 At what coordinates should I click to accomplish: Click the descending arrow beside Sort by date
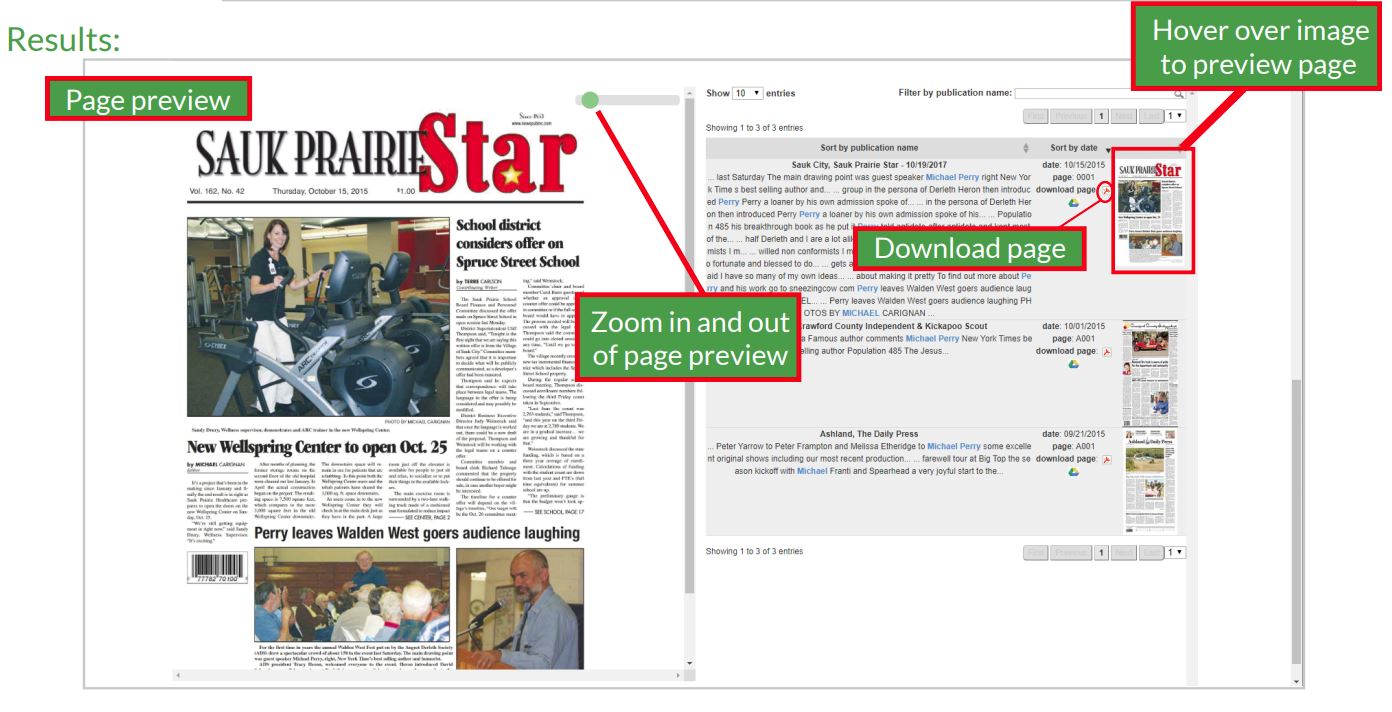[x=1108, y=149]
